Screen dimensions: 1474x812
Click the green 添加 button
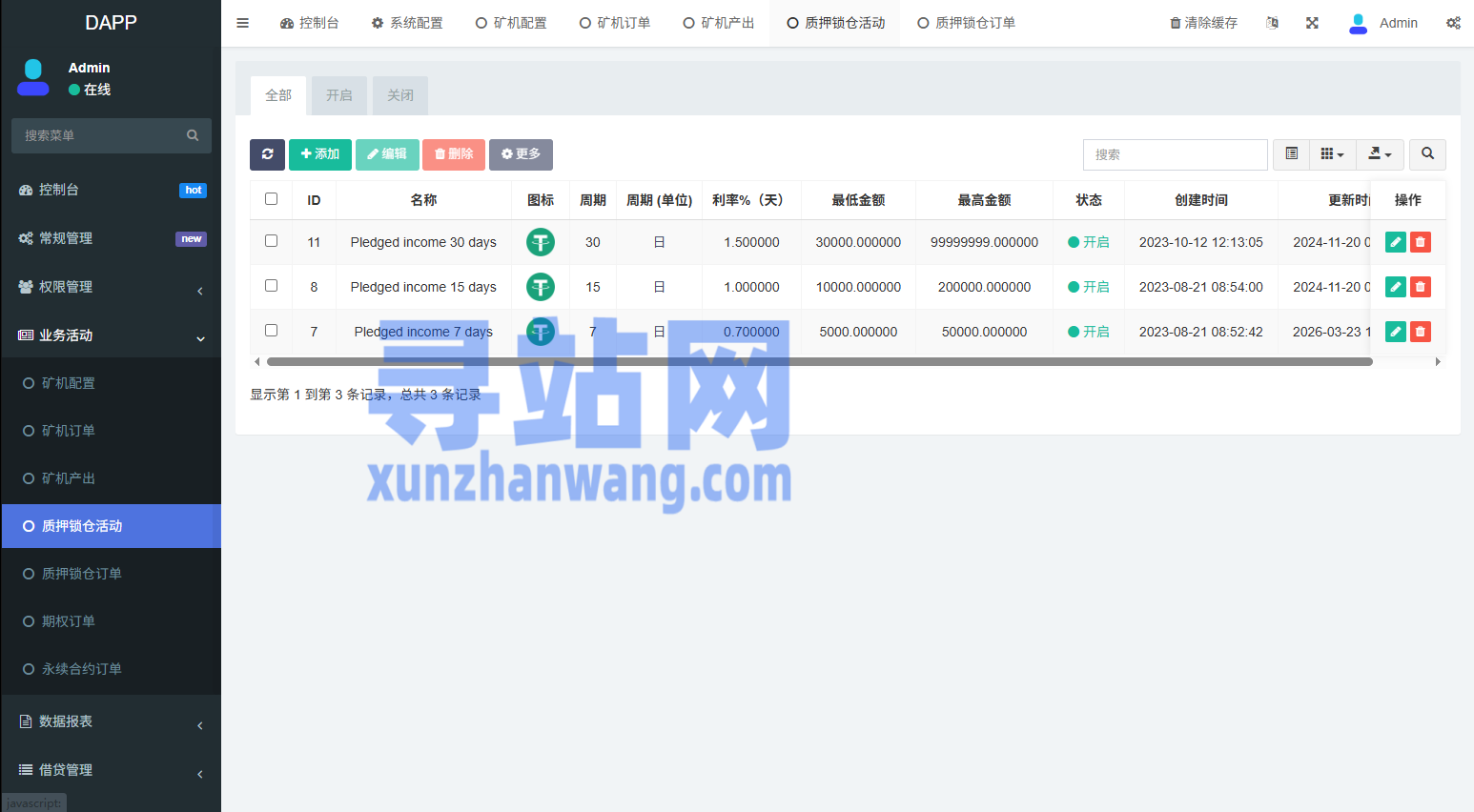tap(320, 154)
